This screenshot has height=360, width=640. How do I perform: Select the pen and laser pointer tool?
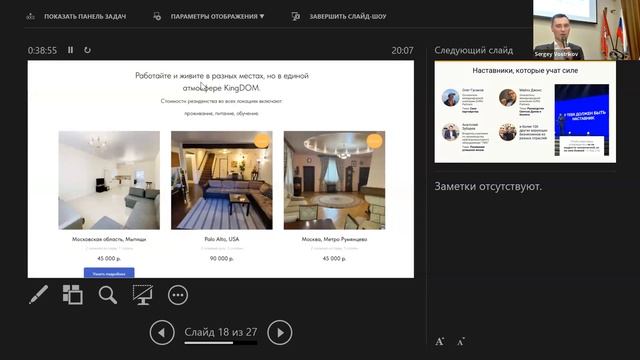[x=38, y=295]
